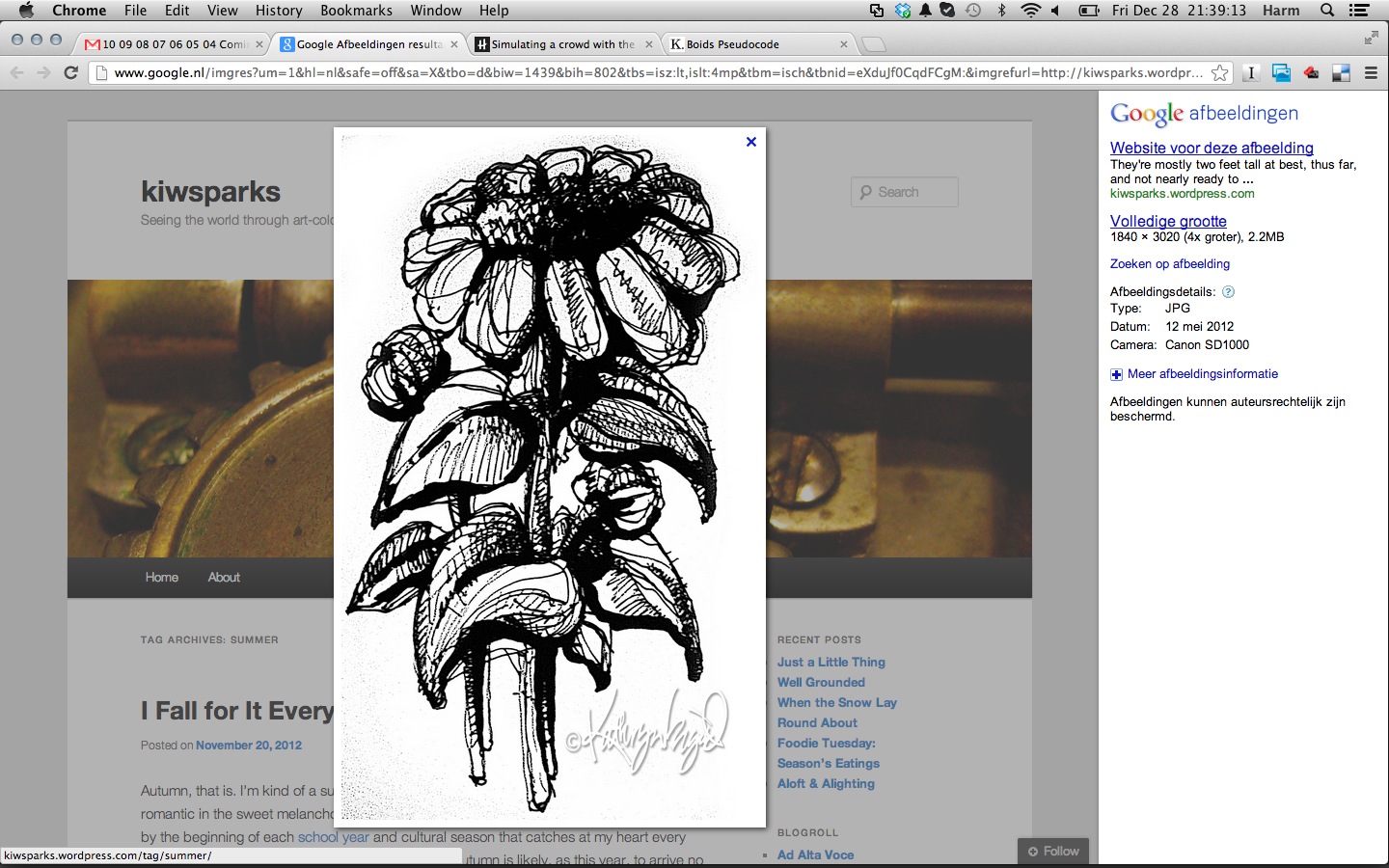
Task: Click Zoeken op afbeelding link
Action: 1169,263
